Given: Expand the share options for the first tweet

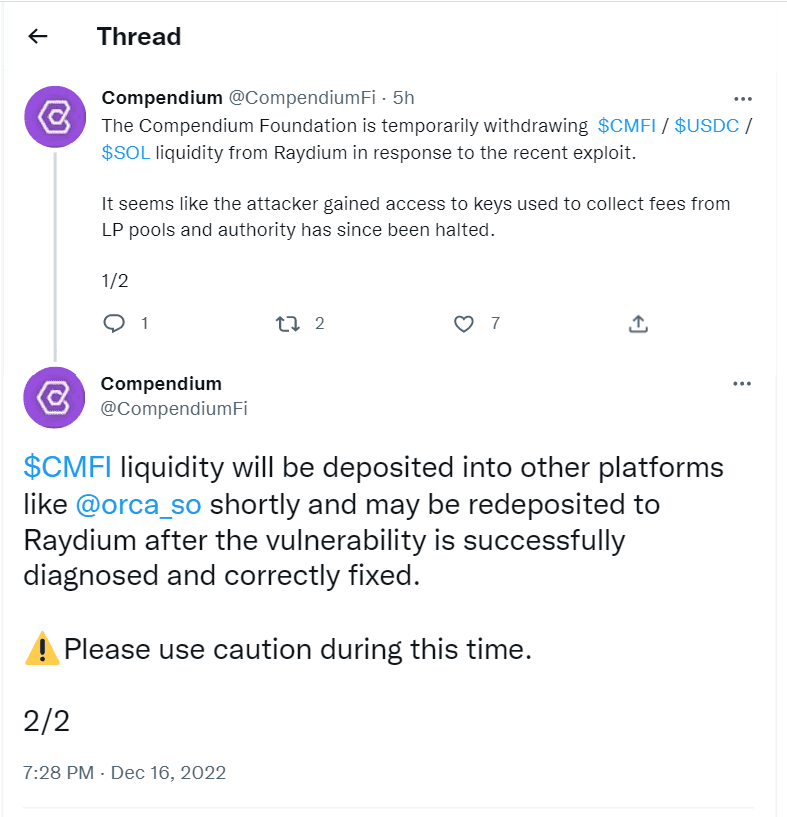Looking at the screenshot, I should point(638,323).
